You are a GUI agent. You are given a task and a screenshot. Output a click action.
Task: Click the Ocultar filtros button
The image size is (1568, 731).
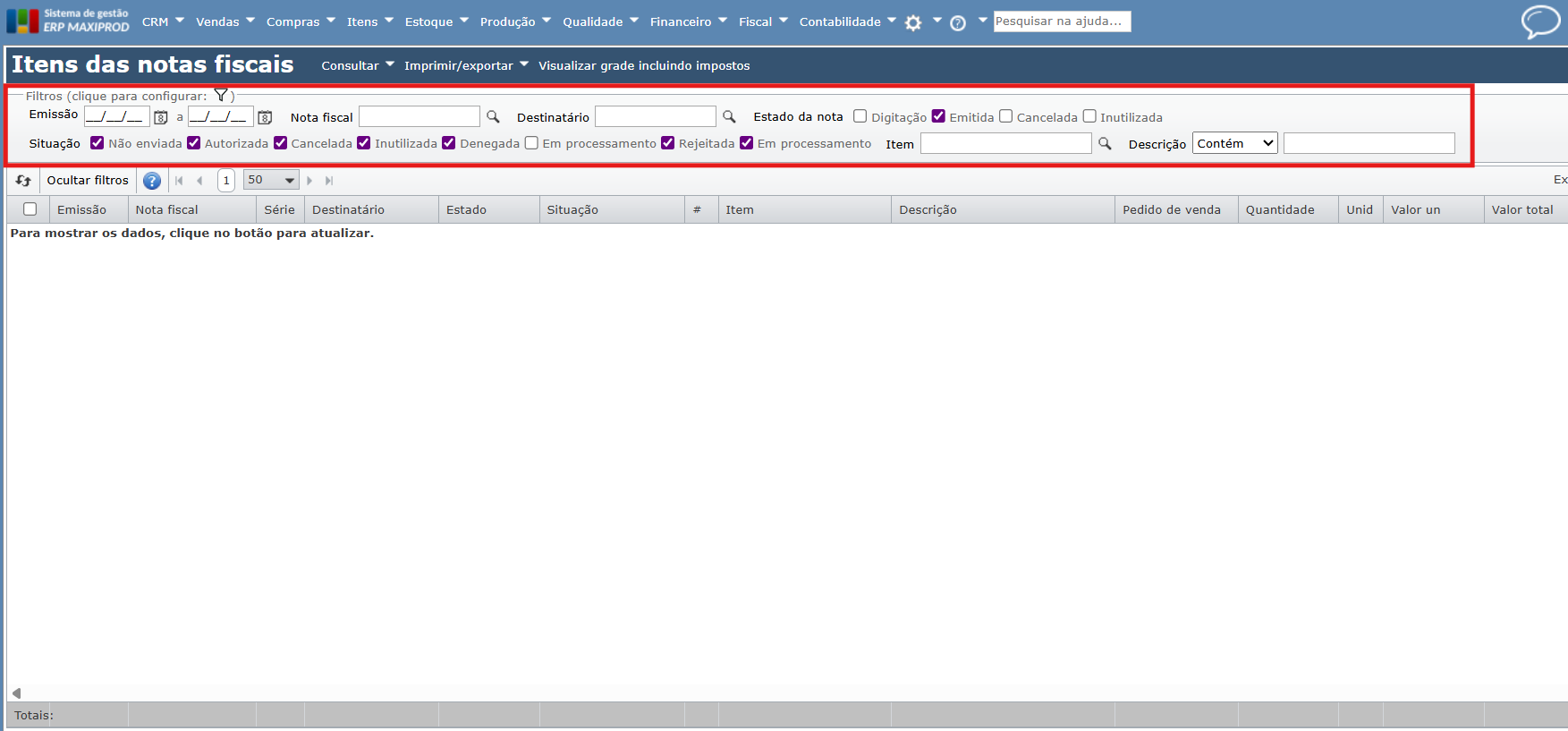click(88, 181)
